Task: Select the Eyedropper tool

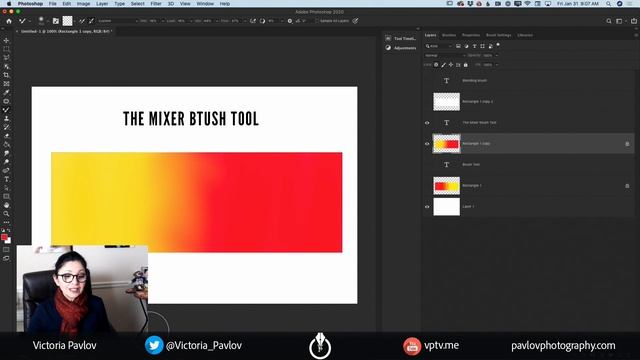Action: tap(6, 92)
